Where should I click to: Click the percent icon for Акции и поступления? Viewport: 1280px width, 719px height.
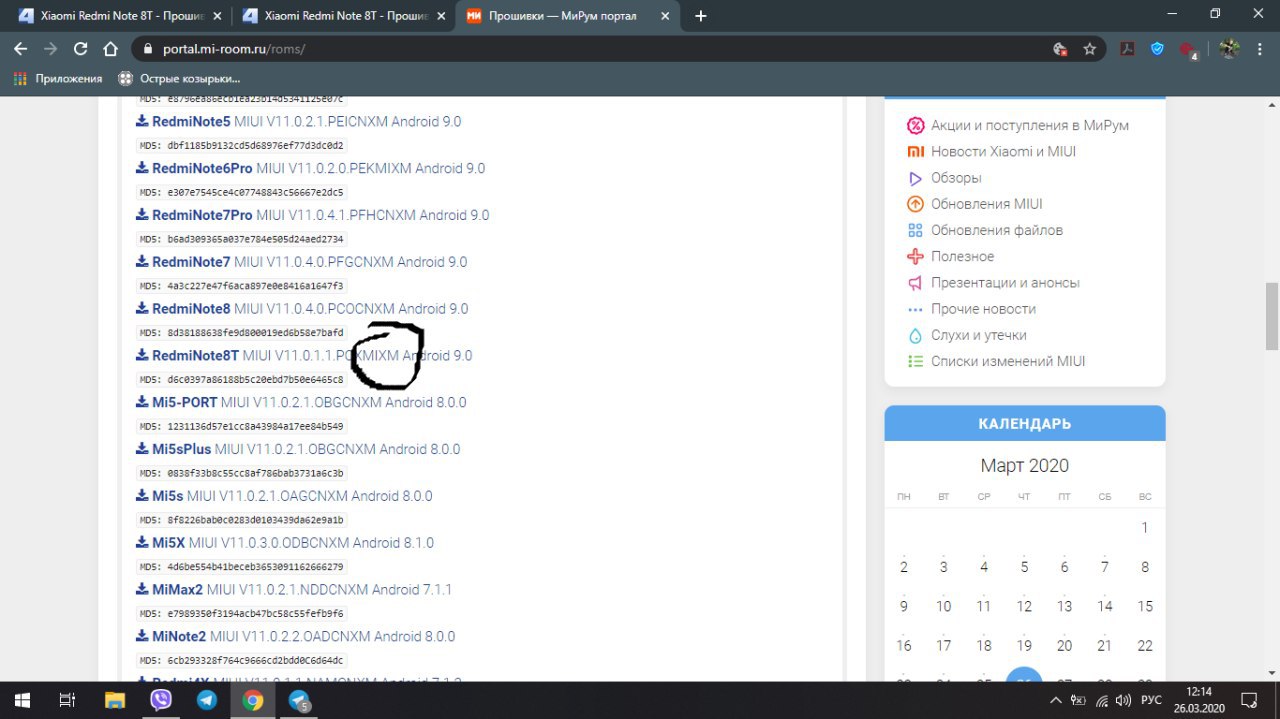915,125
